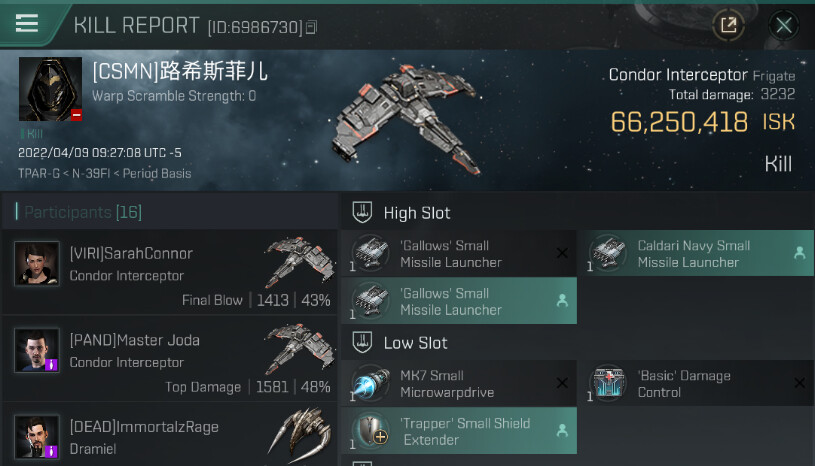The width and height of the screenshot is (815, 466).
Task: Open victim pilot portrait
Action: (50, 89)
